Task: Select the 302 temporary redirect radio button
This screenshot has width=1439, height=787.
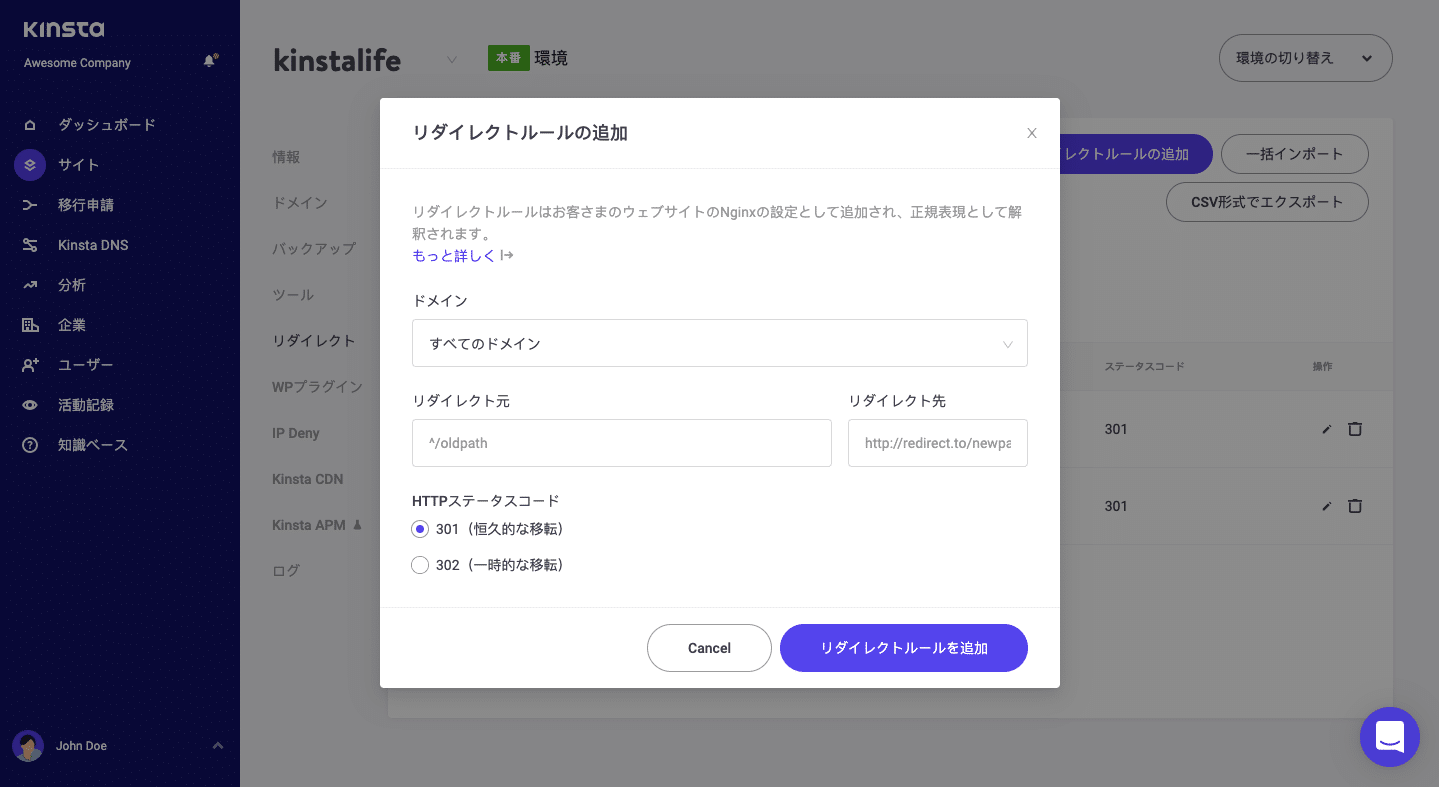Action: click(x=420, y=564)
